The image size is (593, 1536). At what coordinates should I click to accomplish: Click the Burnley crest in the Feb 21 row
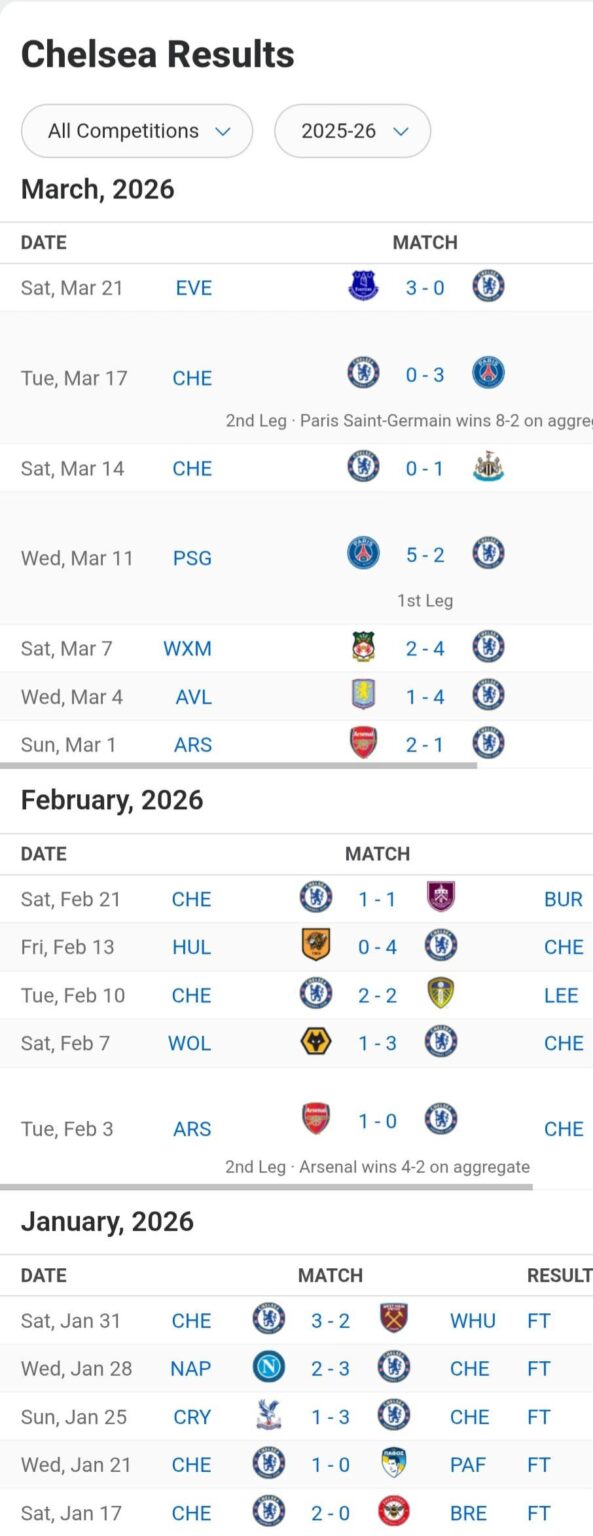(x=440, y=898)
